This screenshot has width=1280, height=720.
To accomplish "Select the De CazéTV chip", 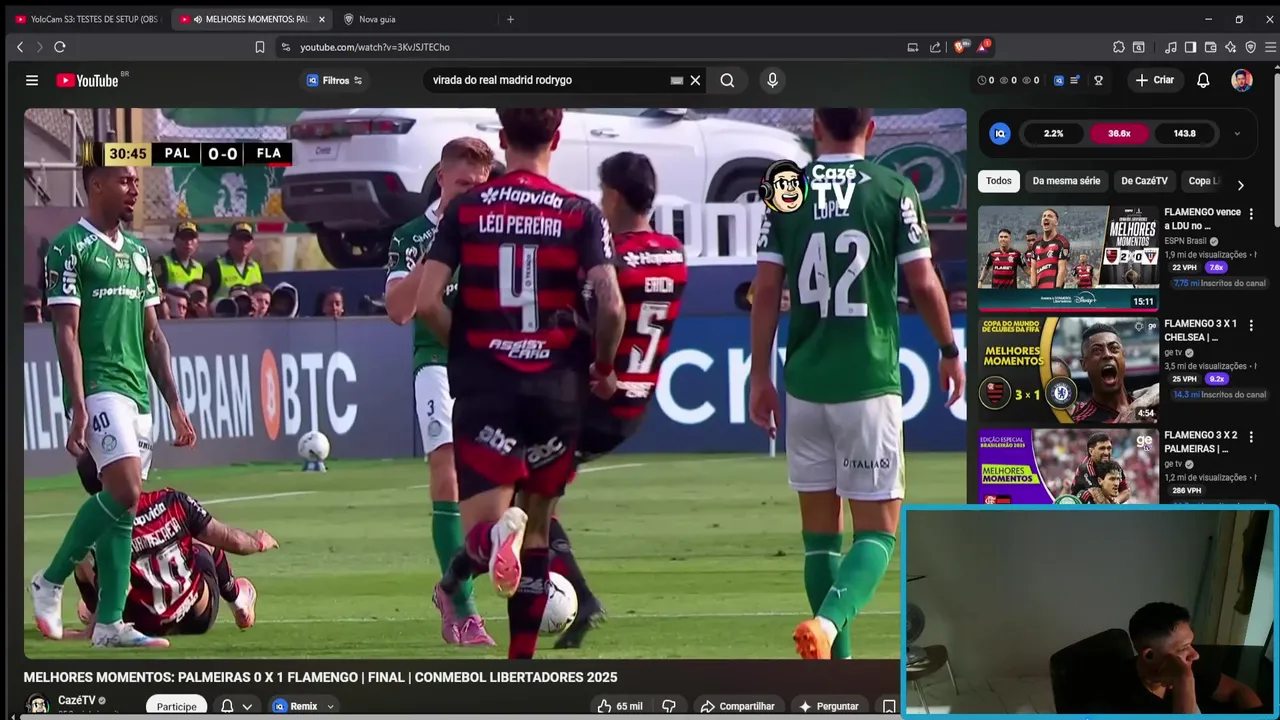I will pyautogui.click(x=1144, y=181).
